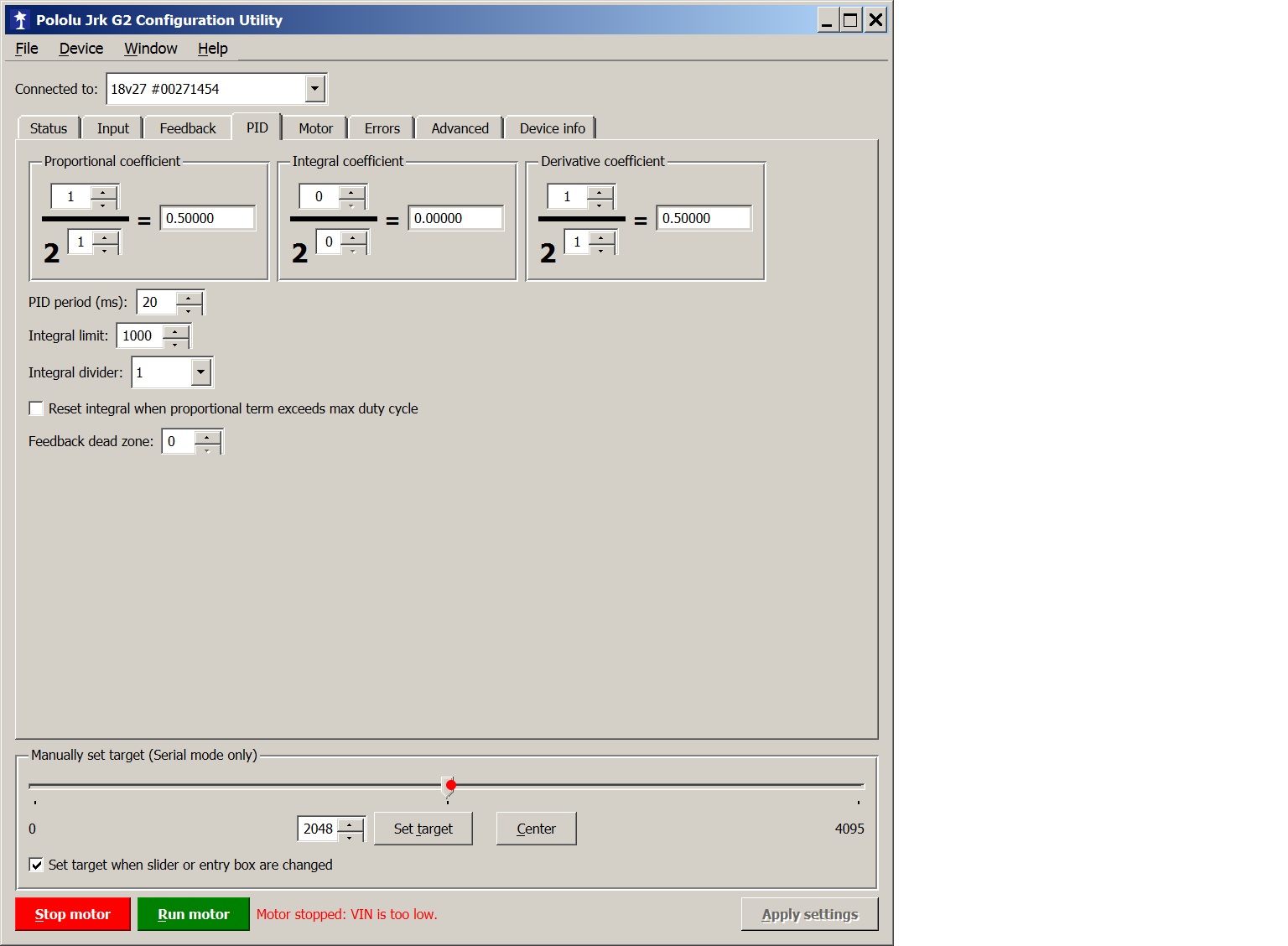Increase integral coefficient multiplier
Image resolution: width=1288 pixels, height=946 pixels.
click(351, 191)
